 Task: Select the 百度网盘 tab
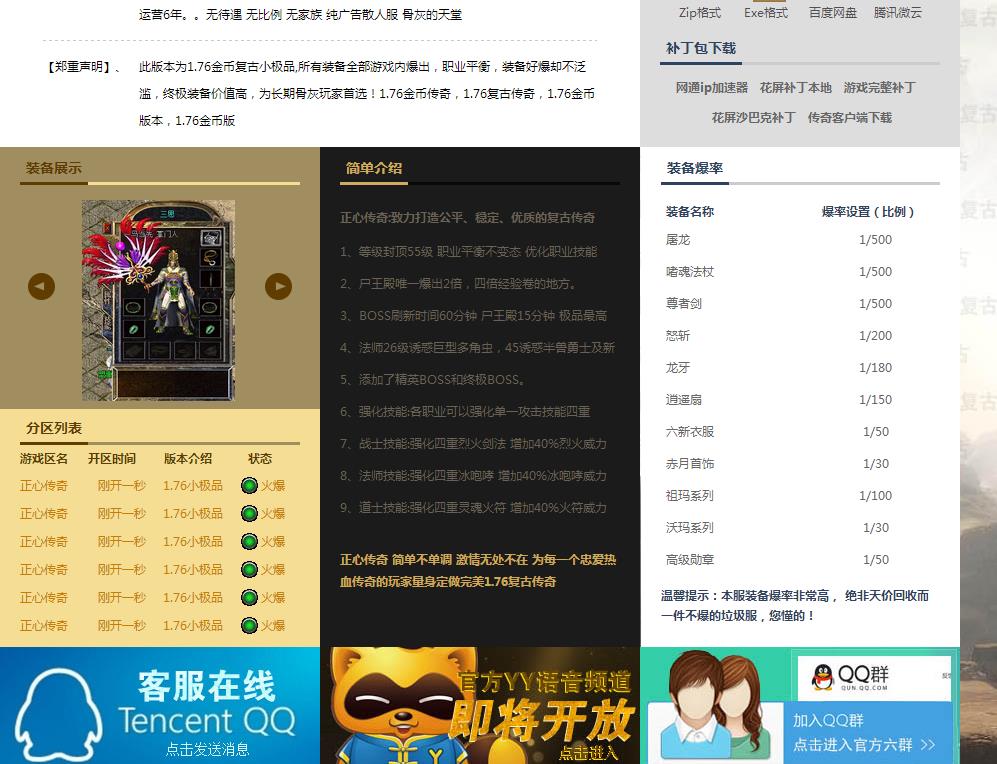[832, 14]
